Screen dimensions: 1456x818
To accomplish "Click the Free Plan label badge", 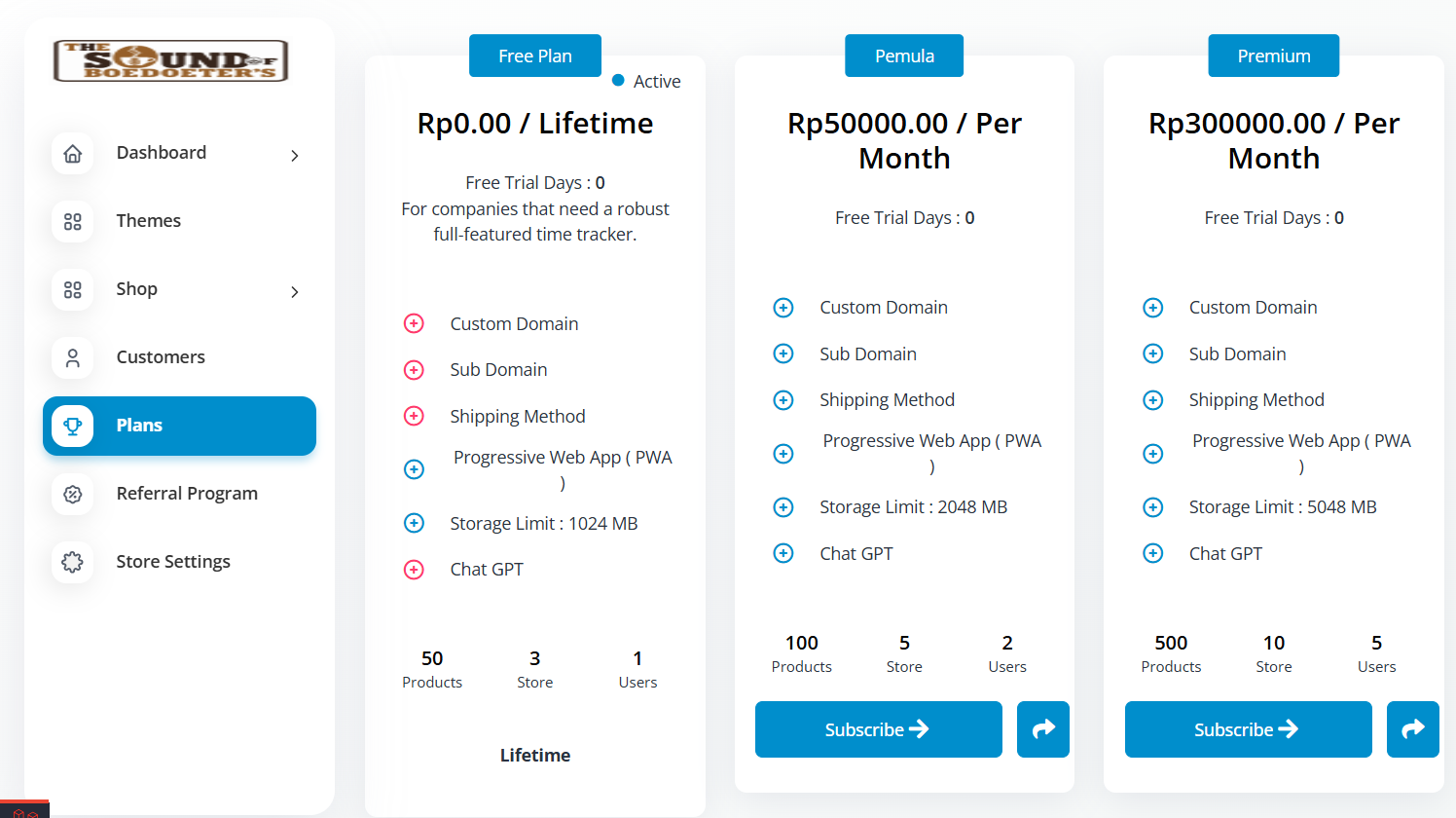I will [x=535, y=56].
